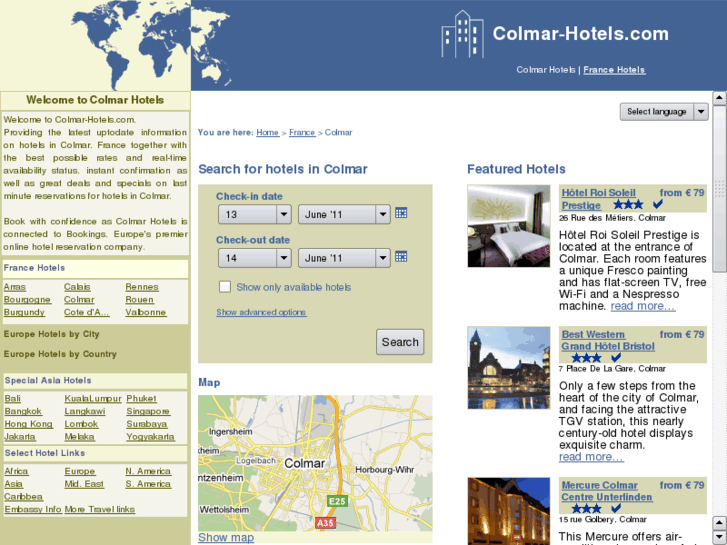
Task: Click the Search button
Action: 400,342
